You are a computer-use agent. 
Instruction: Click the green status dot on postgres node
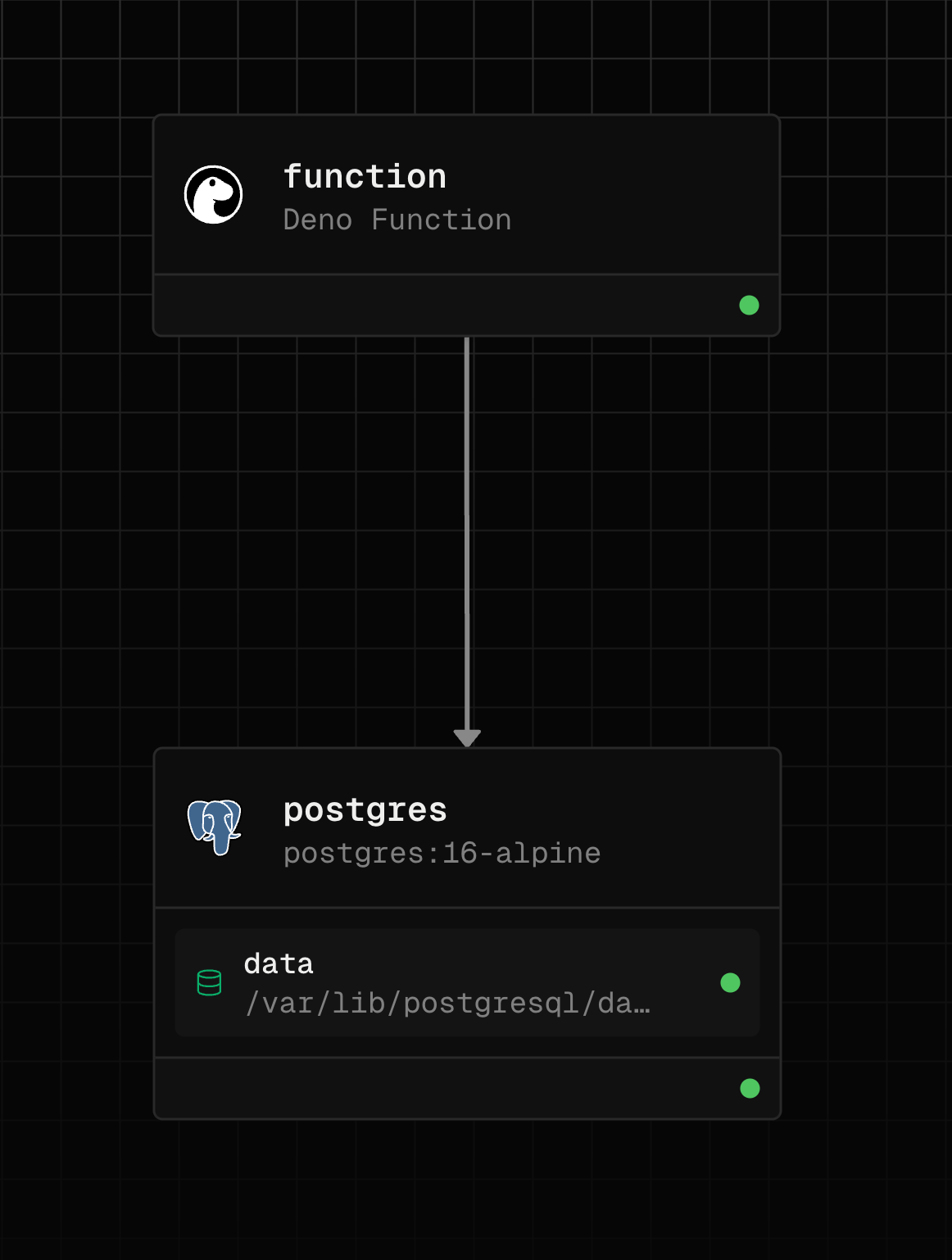click(x=748, y=1088)
